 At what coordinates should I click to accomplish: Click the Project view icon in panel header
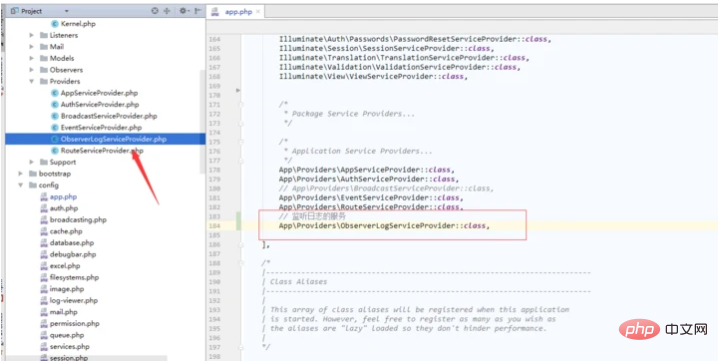pyautogui.click(x=14, y=11)
